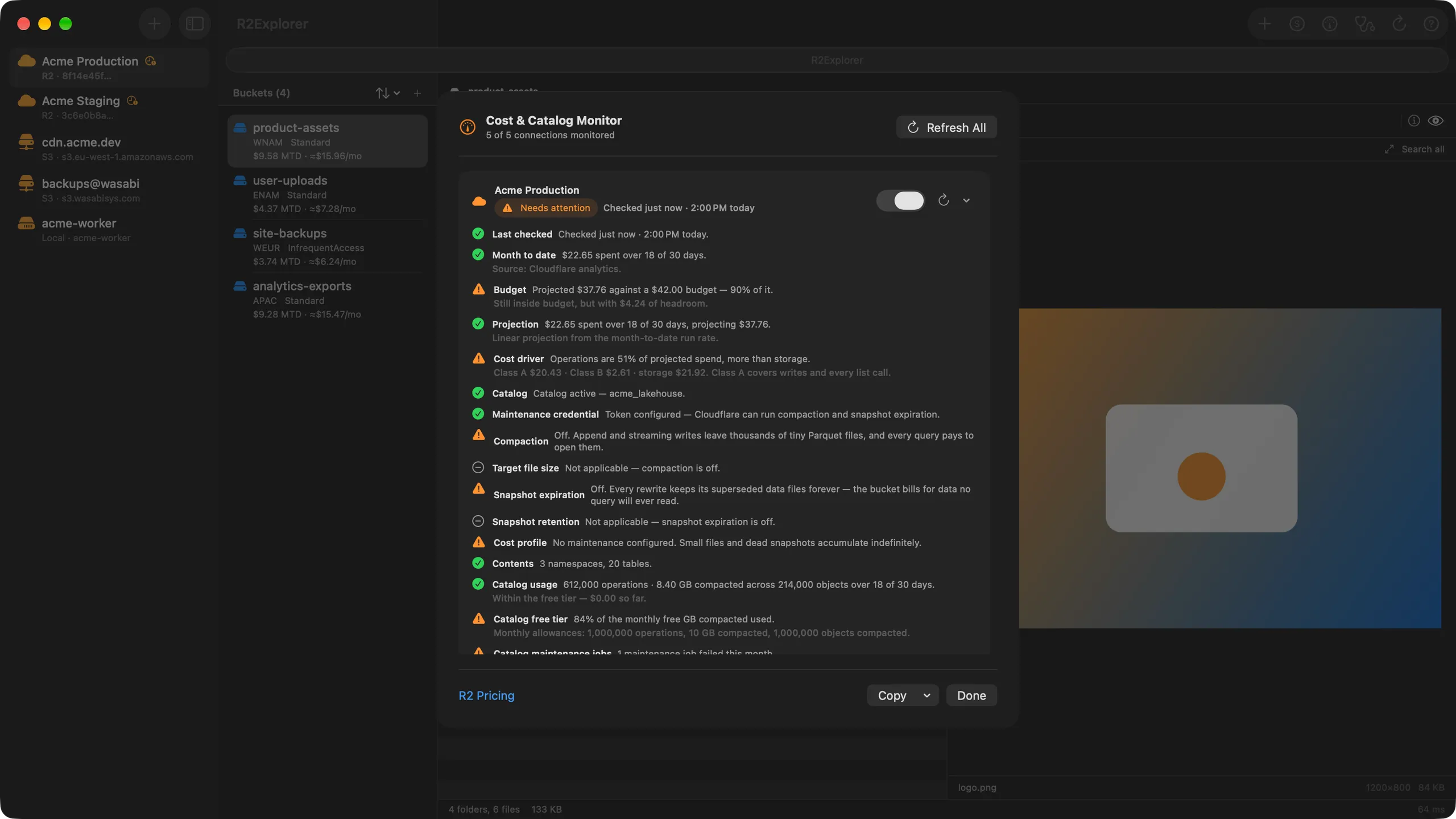
Task: Toggle the preview eye icon
Action: tap(1436, 121)
